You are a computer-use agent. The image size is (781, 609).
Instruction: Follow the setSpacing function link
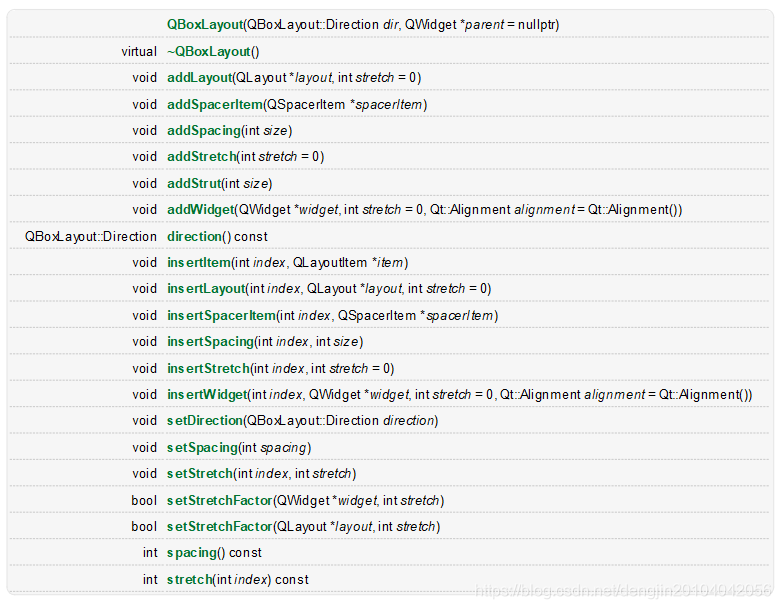click(x=202, y=447)
